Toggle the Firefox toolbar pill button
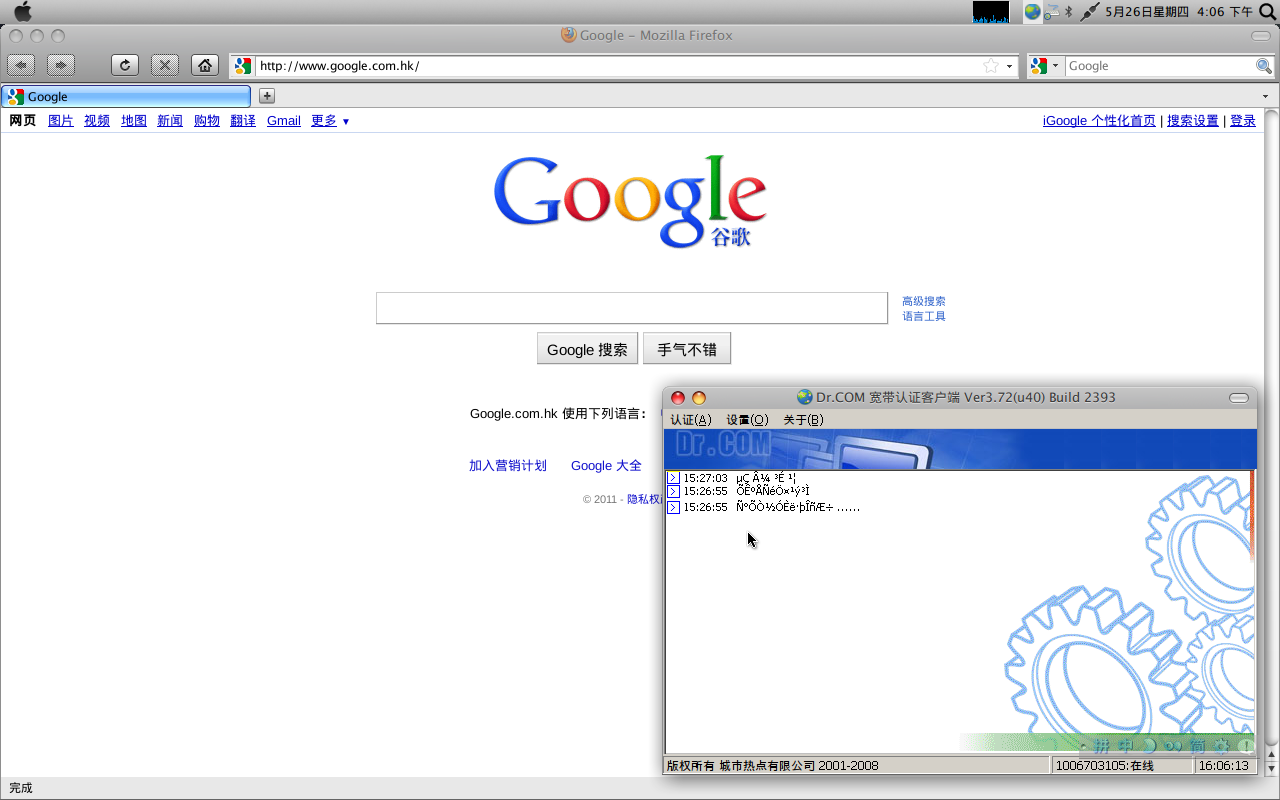The width and height of the screenshot is (1280, 800). click(x=1261, y=36)
